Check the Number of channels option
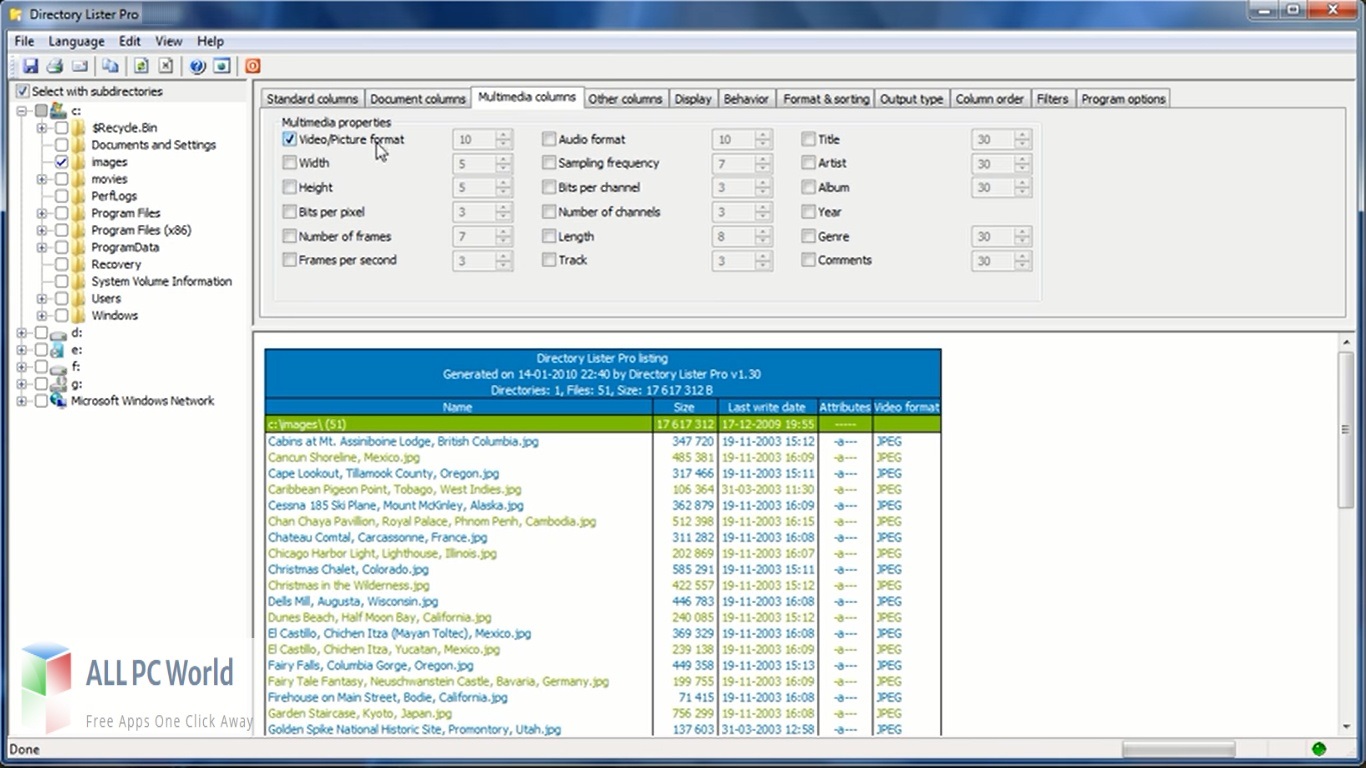 [549, 212]
